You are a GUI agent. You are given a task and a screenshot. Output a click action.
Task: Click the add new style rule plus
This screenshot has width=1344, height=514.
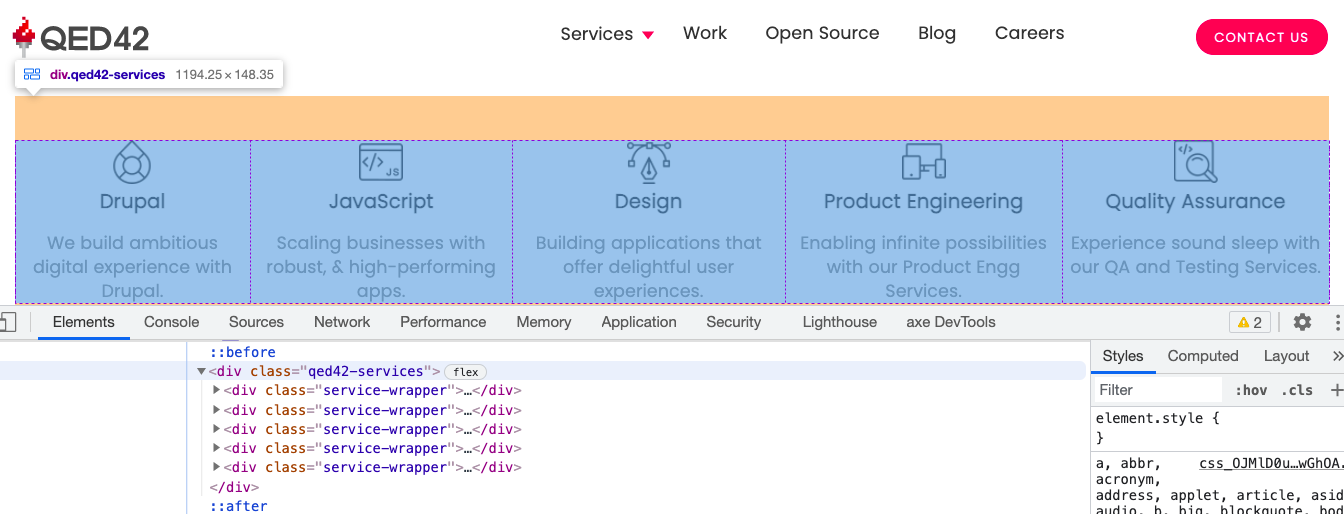1335,390
